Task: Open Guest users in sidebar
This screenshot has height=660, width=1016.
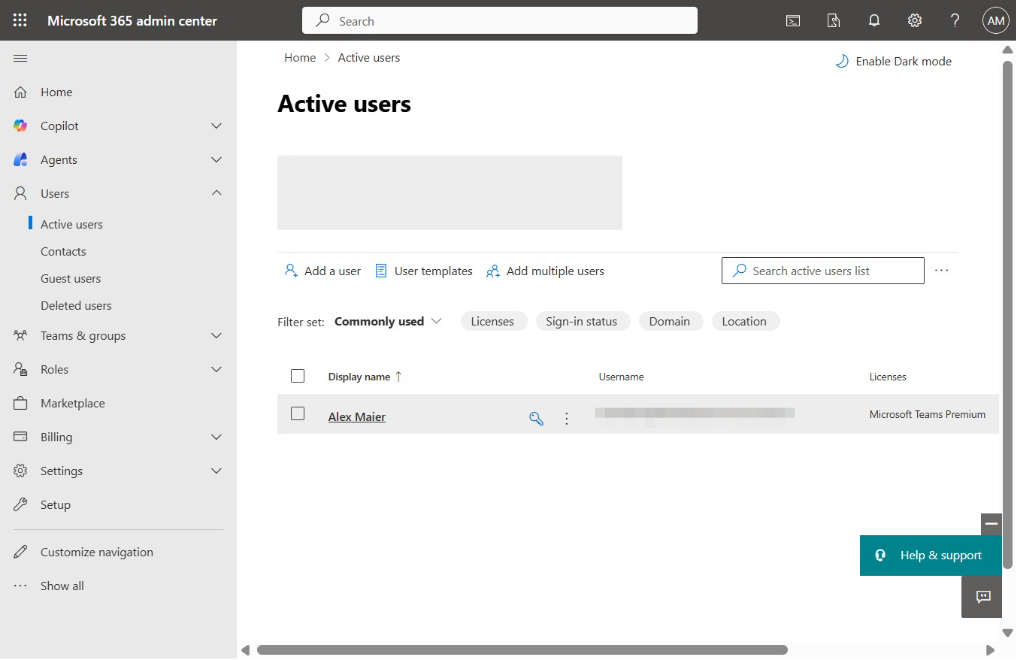Action: pyautogui.click(x=71, y=279)
